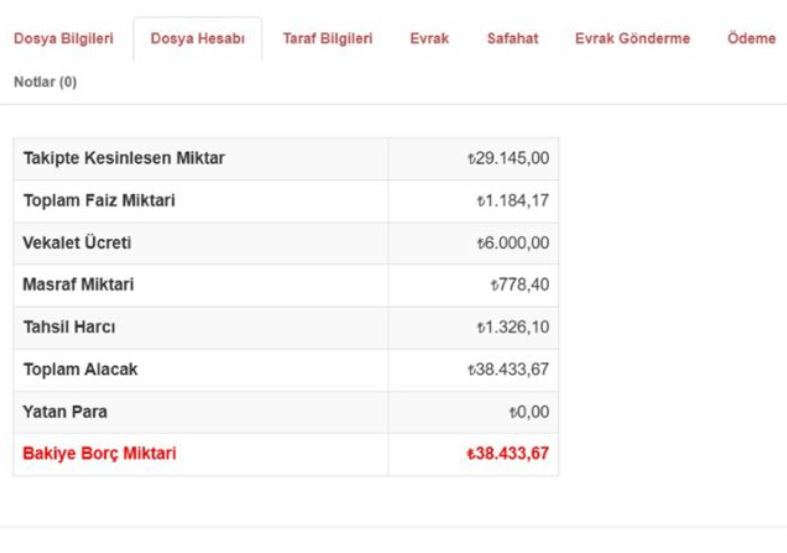Click the Toplam Faiz Miktarı row label

coord(99,201)
